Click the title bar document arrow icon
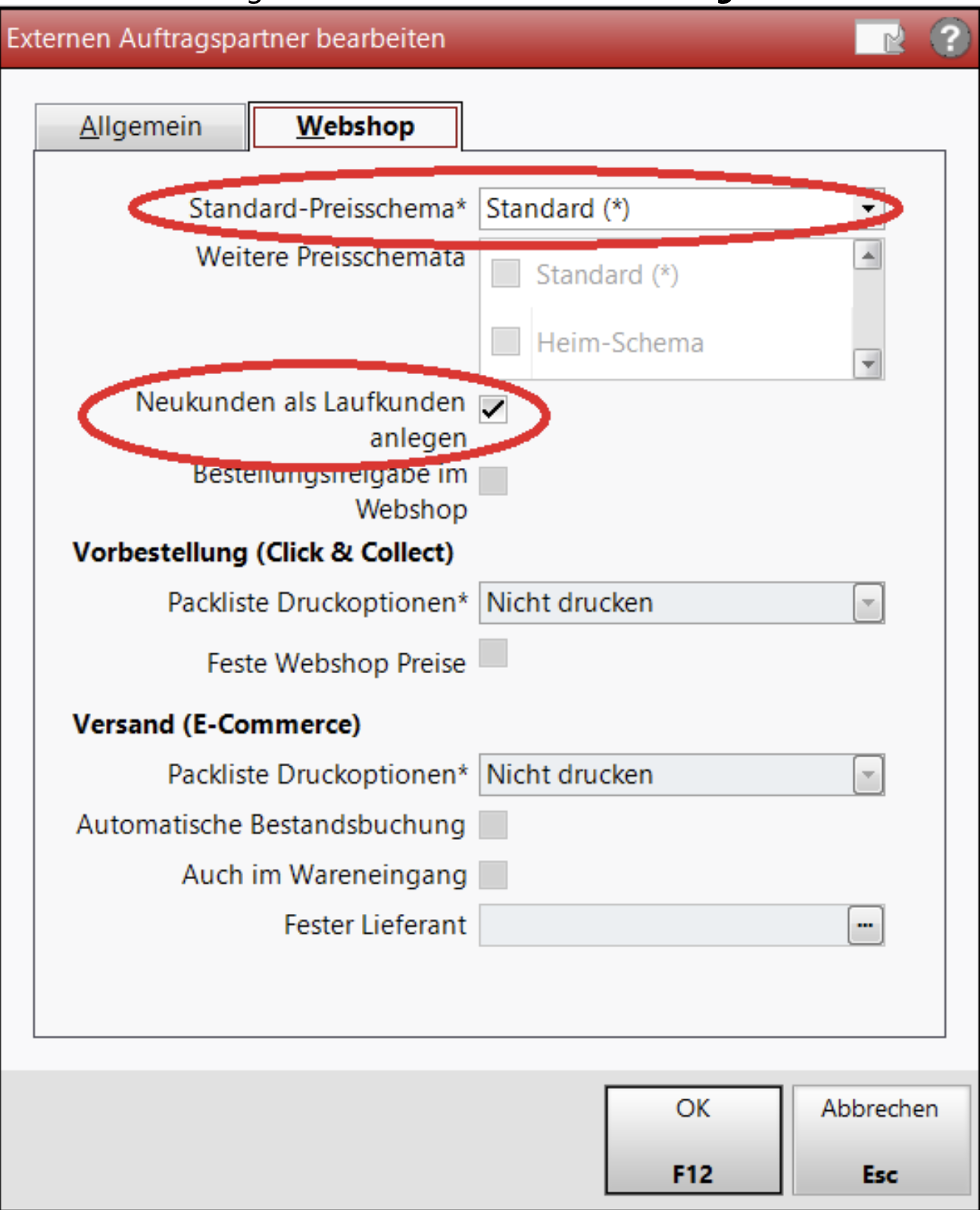Screen dimensions: 980x1210 pos(880,38)
